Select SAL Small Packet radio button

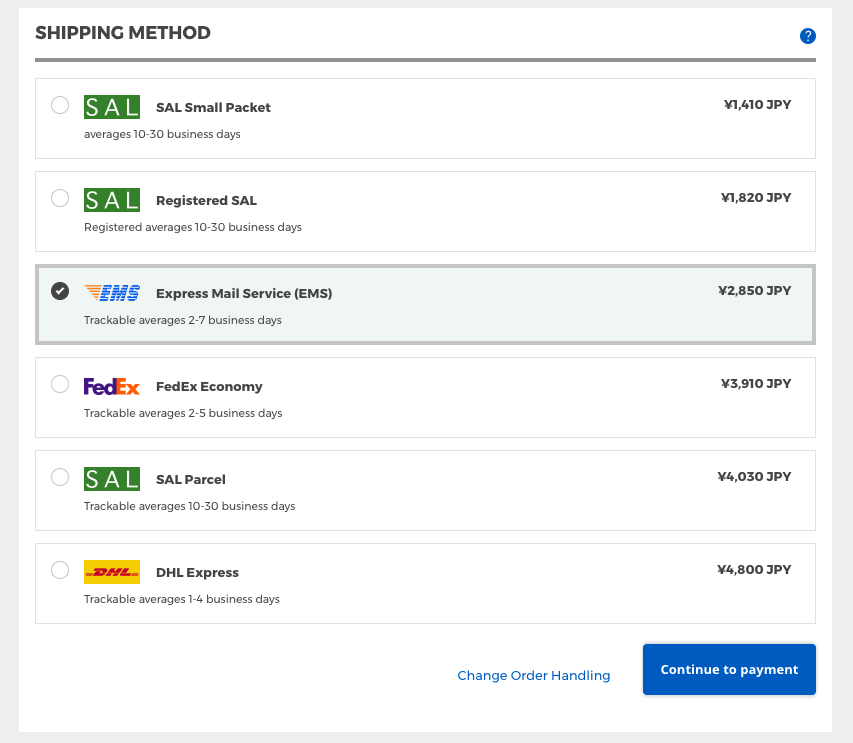60,105
